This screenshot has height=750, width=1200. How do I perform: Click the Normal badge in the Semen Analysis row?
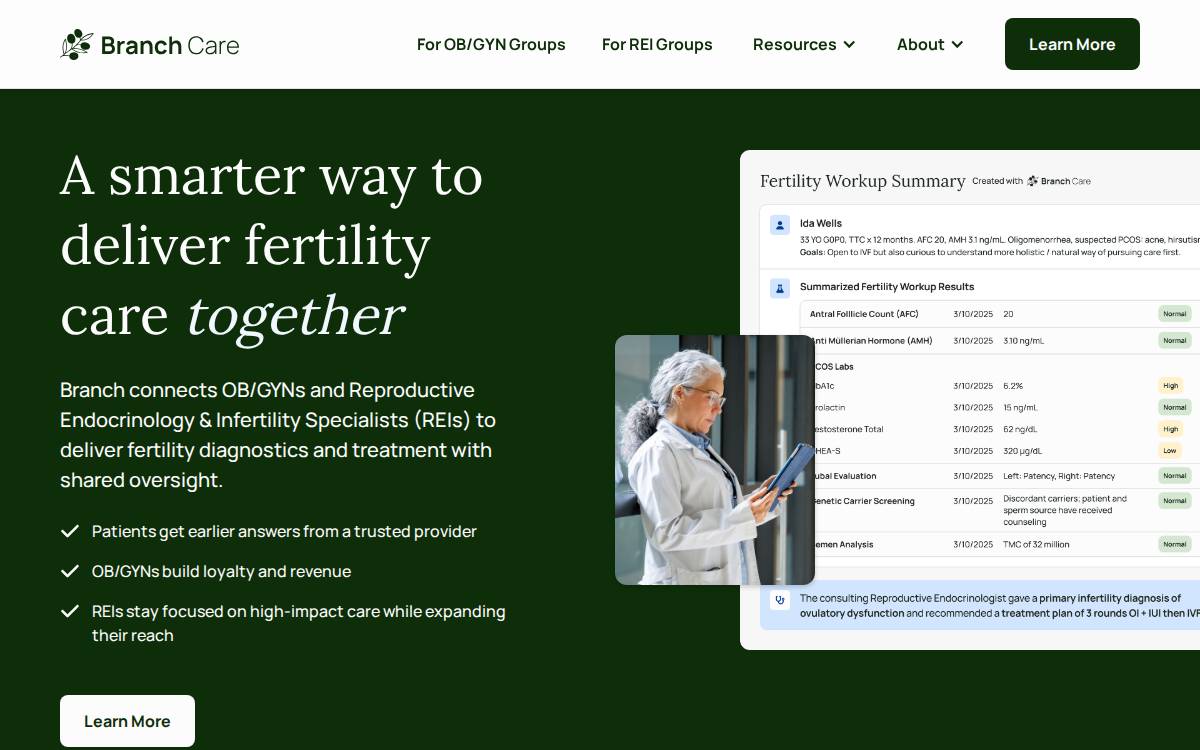pos(1174,544)
